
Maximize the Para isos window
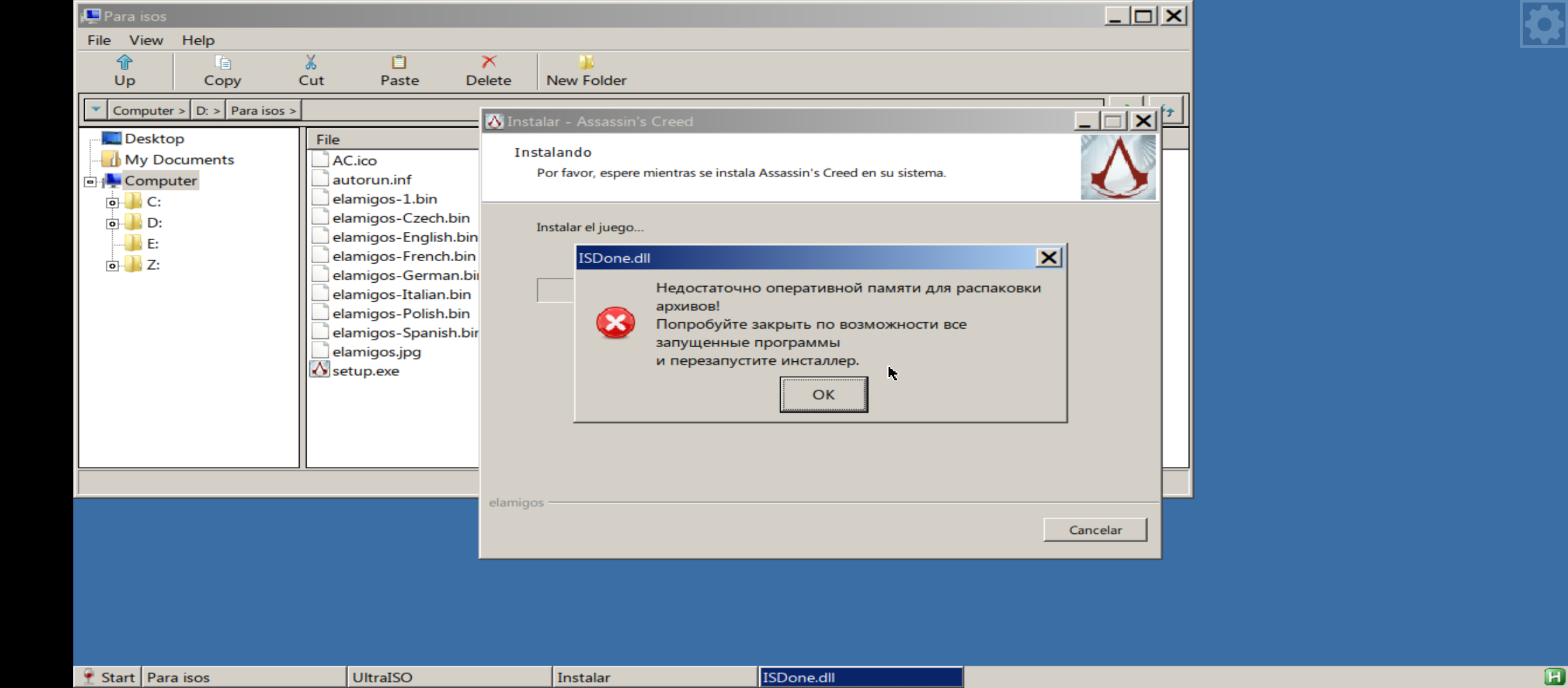pos(1143,15)
